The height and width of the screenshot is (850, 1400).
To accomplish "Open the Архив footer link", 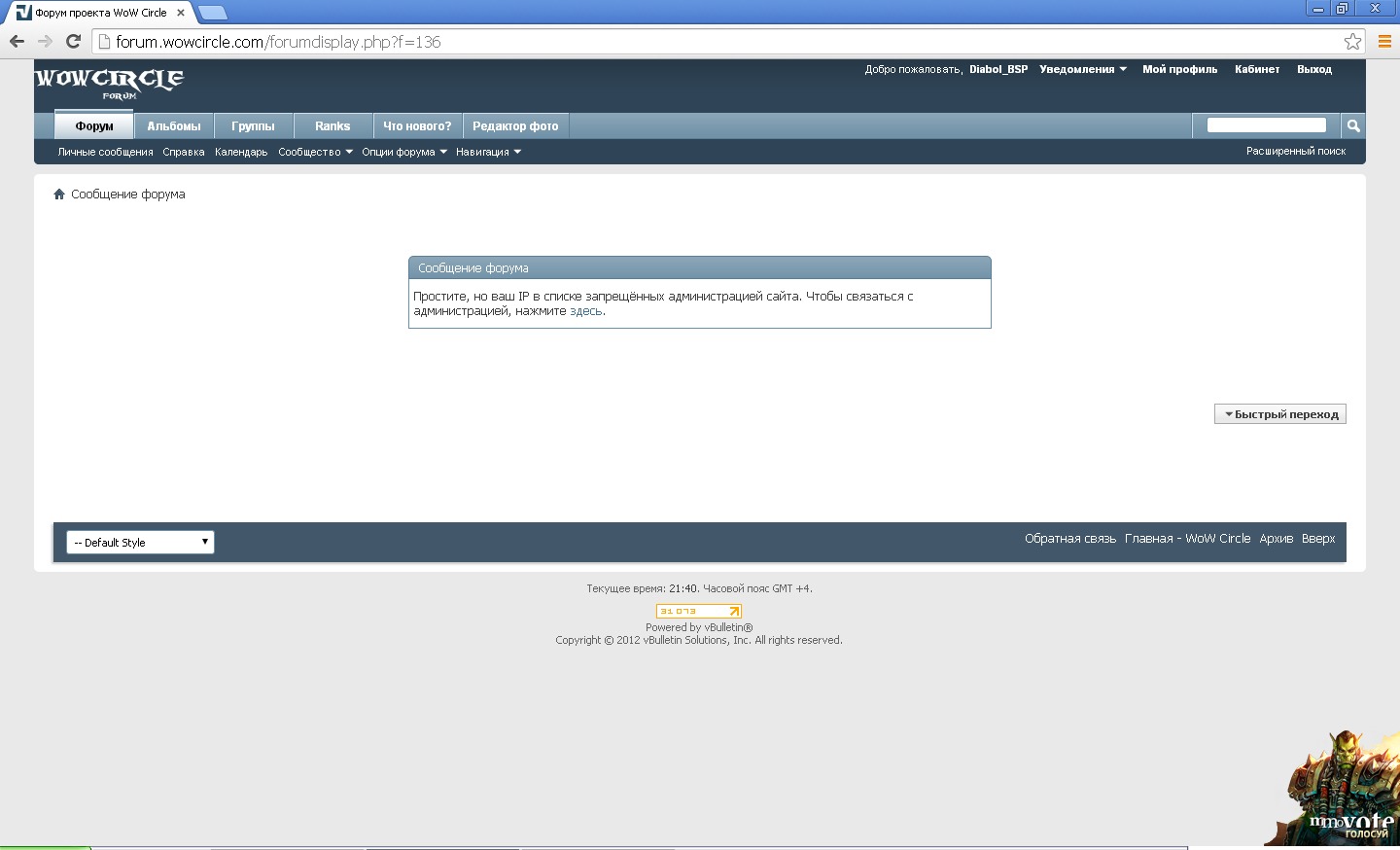I will [x=1276, y=538].
